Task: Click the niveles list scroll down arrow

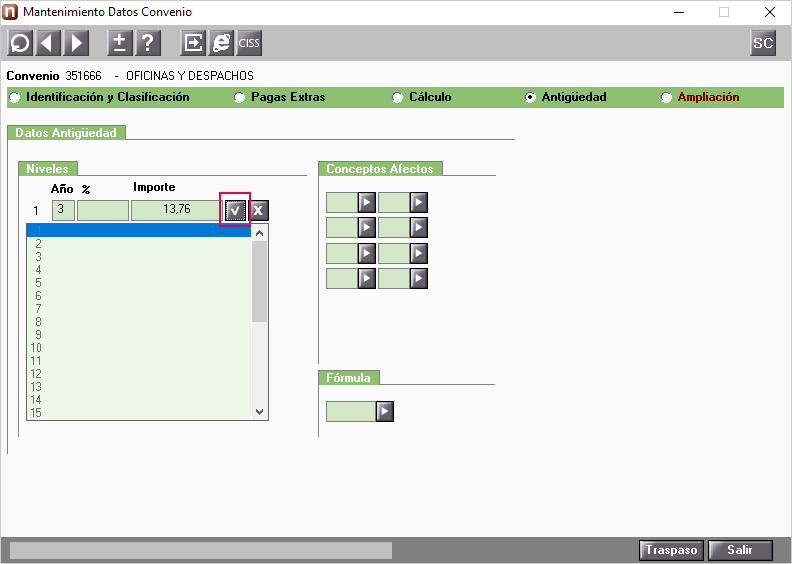Action: (260, 412)
